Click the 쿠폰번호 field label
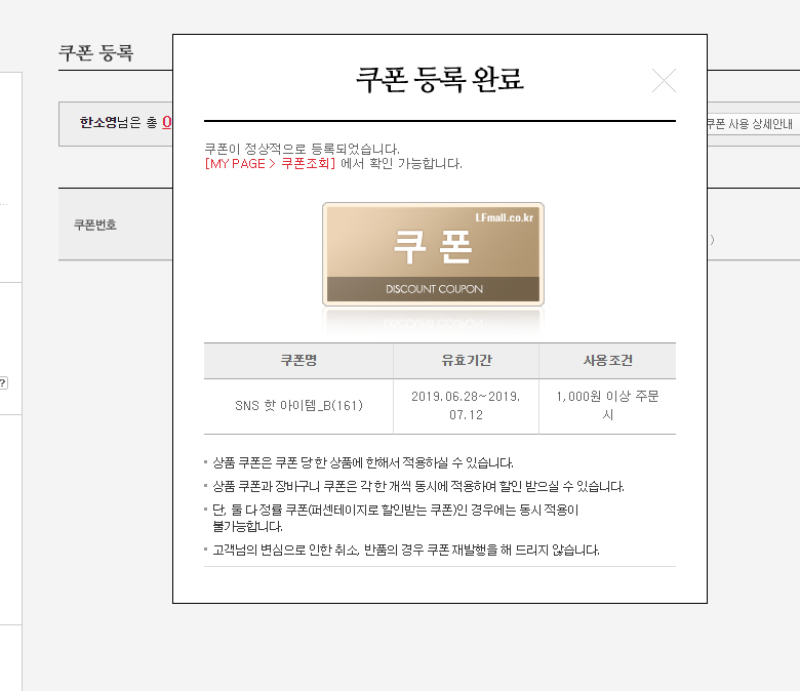The image size is (800, 691). 95,225
